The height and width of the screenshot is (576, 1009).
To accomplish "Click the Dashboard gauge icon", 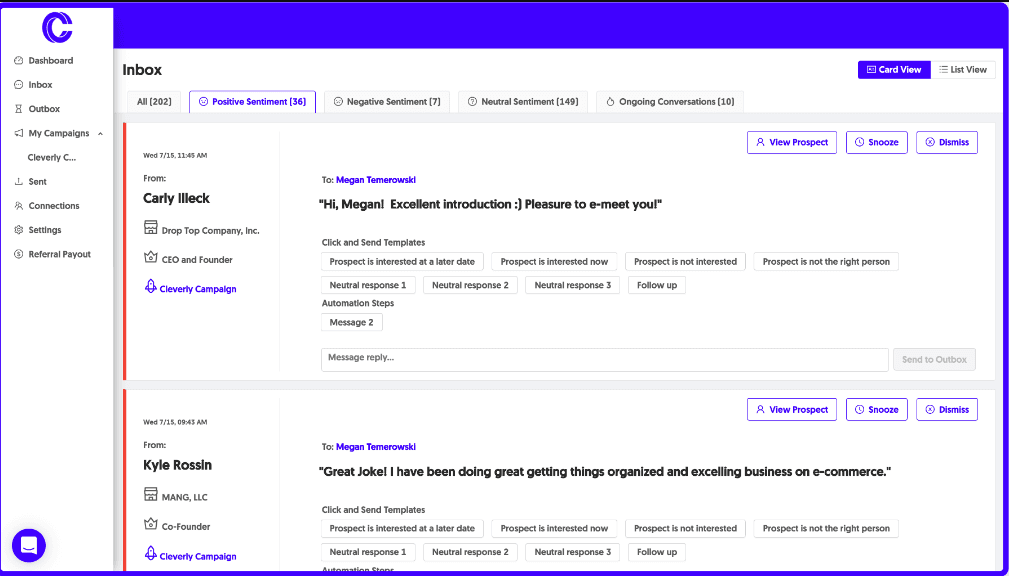I will pos(18,60).
